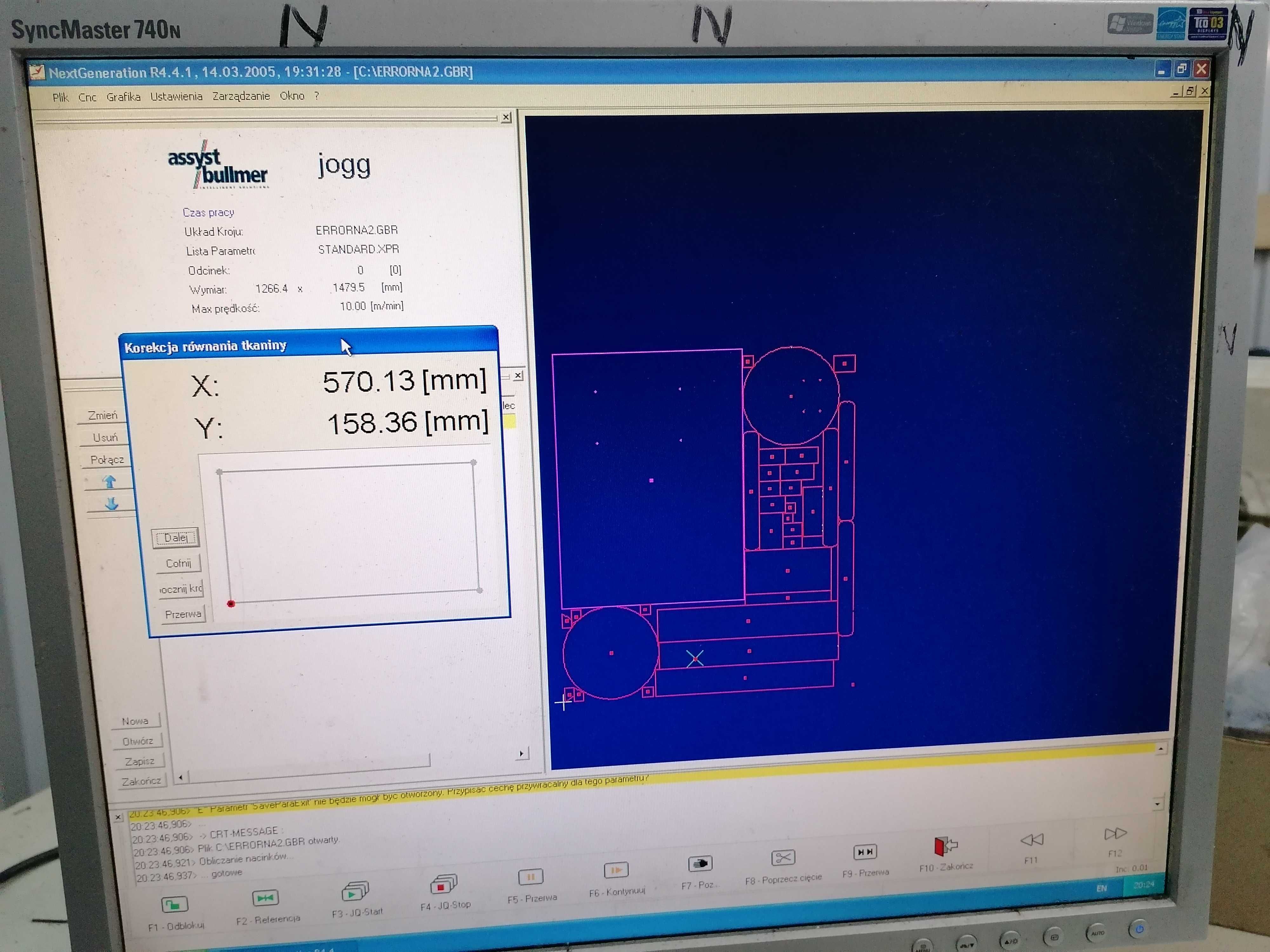The image size is (1270, 952).
Task: Click the F6 Kontynuuj continue icon
Action: tap(616, 870)
